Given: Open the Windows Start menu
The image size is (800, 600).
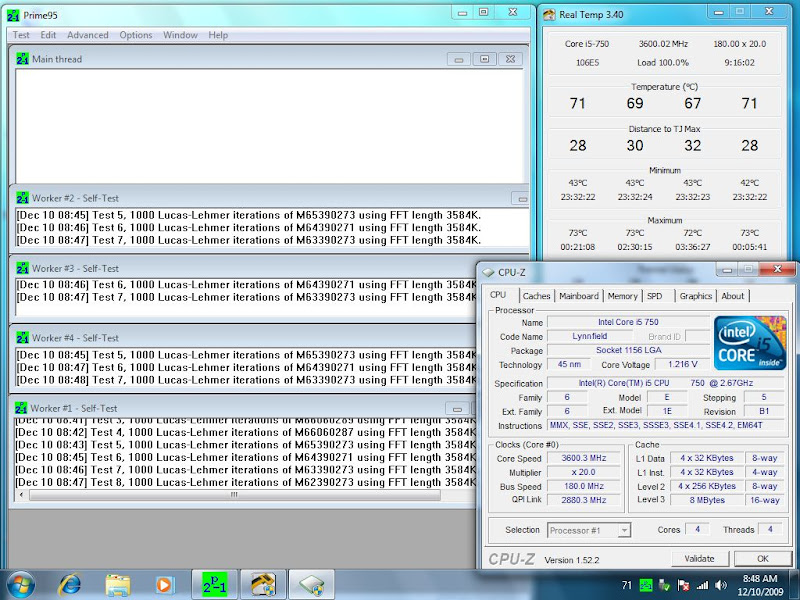Looking at the screenshot, I should click(x=20, y=583).
